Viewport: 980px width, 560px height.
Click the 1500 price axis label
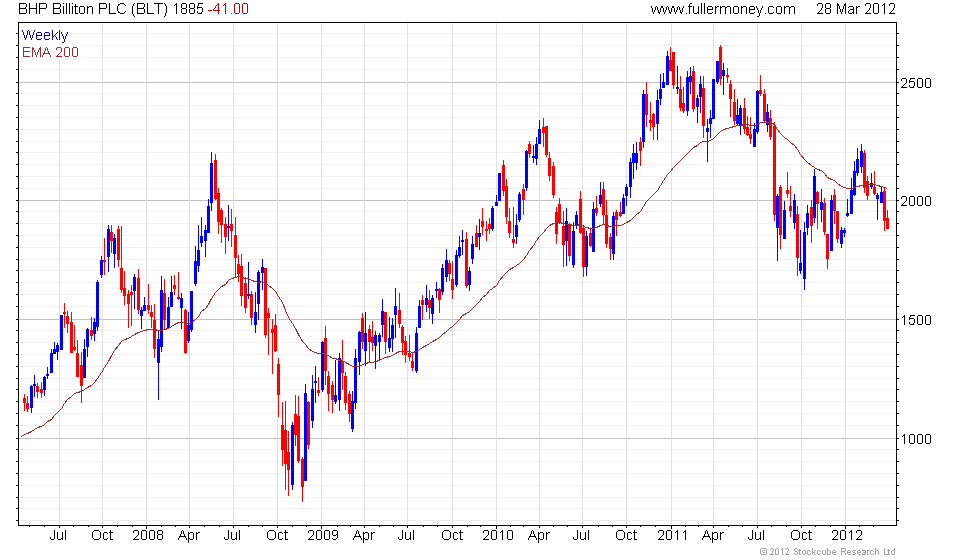916,320
